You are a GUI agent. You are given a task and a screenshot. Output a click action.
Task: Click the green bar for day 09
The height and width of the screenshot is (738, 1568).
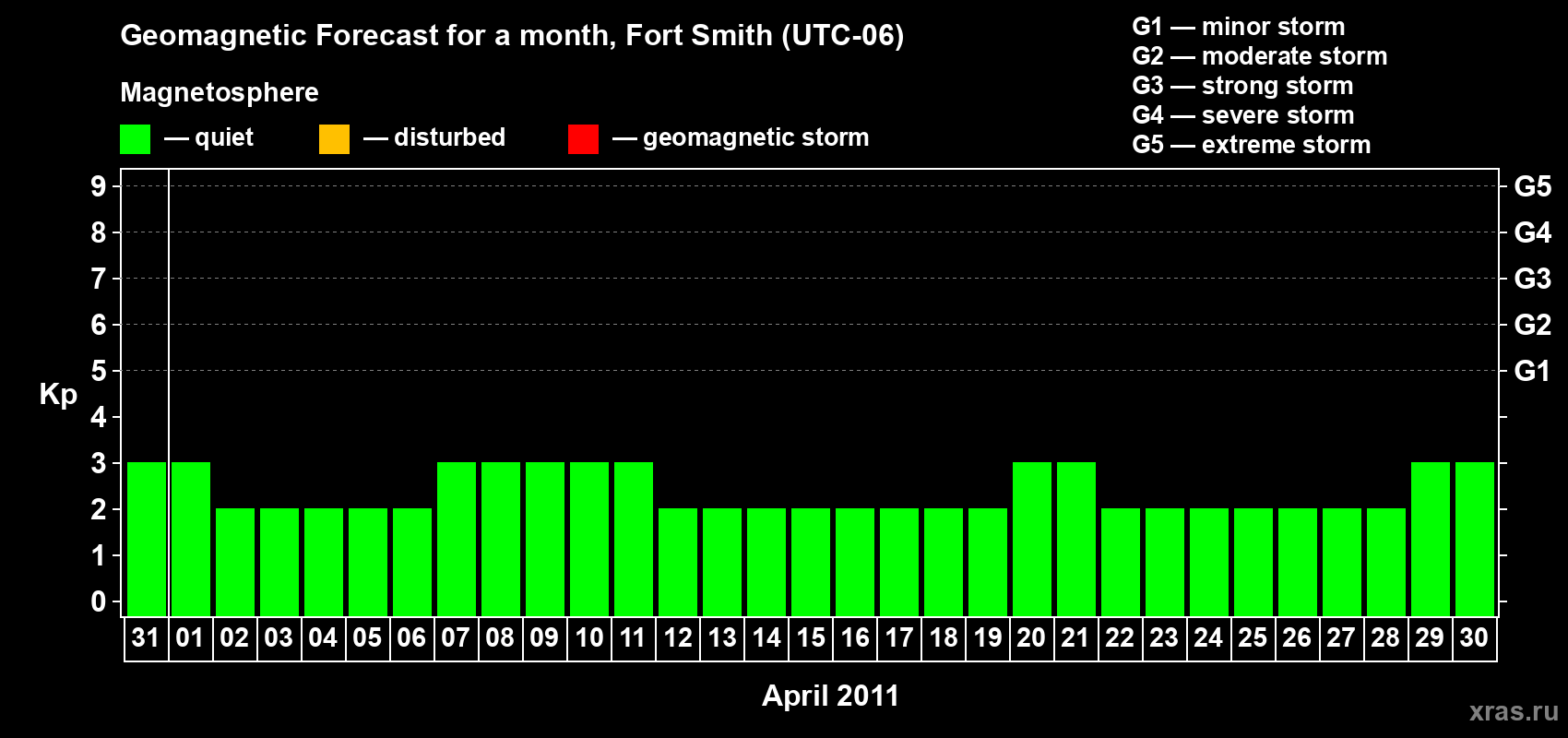[545, 539]
